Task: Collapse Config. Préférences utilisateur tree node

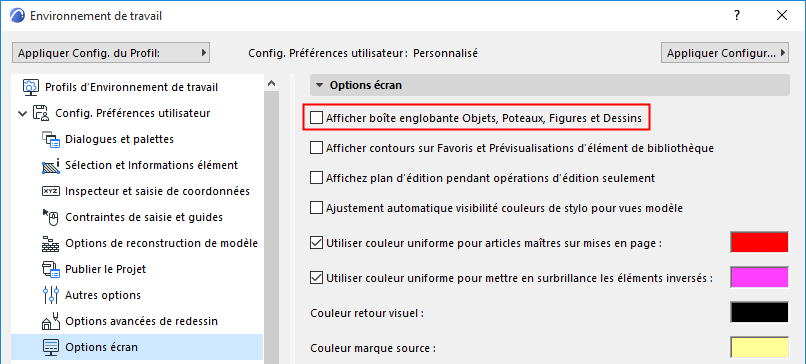Action: coord(23,113)
